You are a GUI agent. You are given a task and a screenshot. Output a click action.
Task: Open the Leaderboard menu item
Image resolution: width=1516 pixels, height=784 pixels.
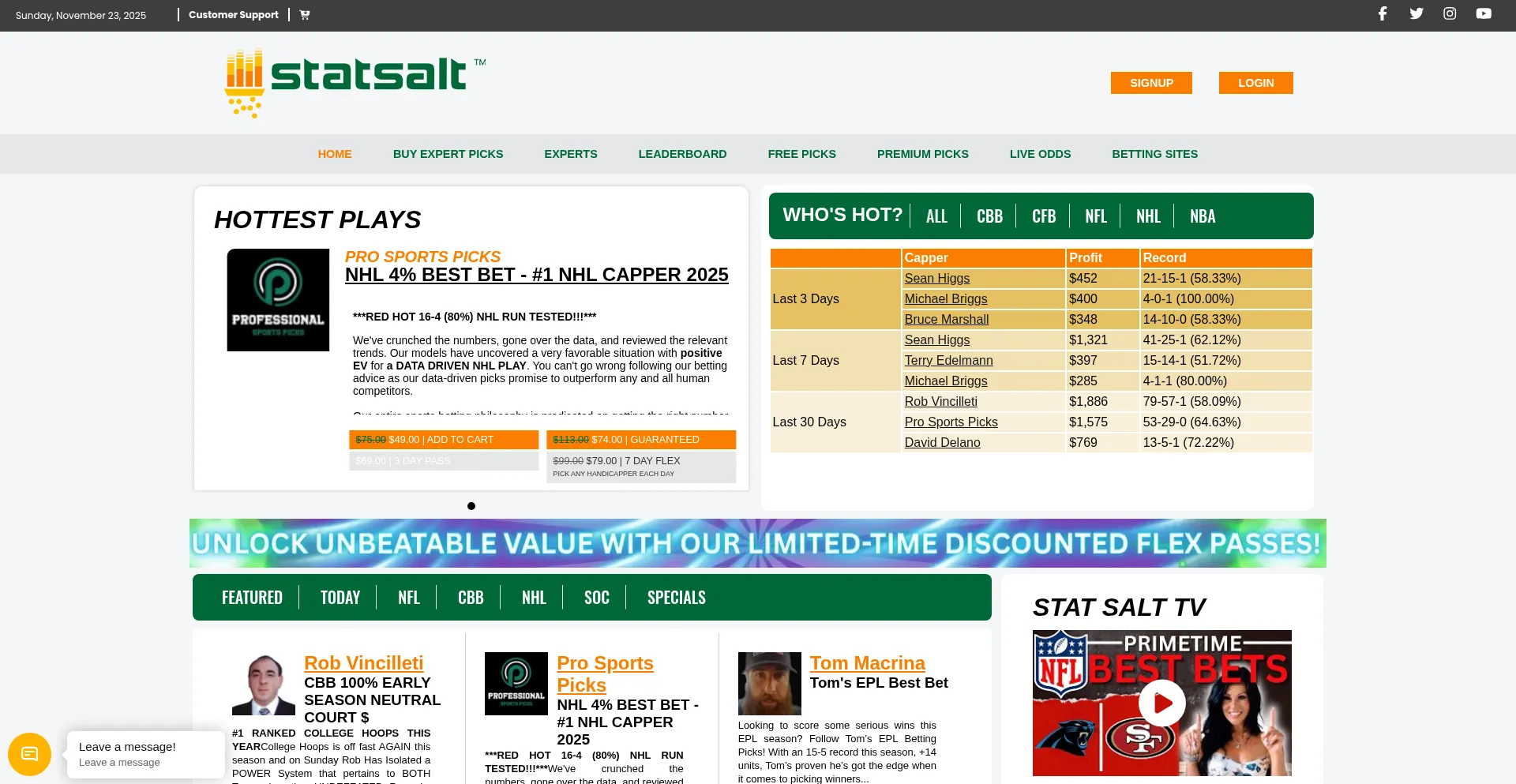point(682,154)
